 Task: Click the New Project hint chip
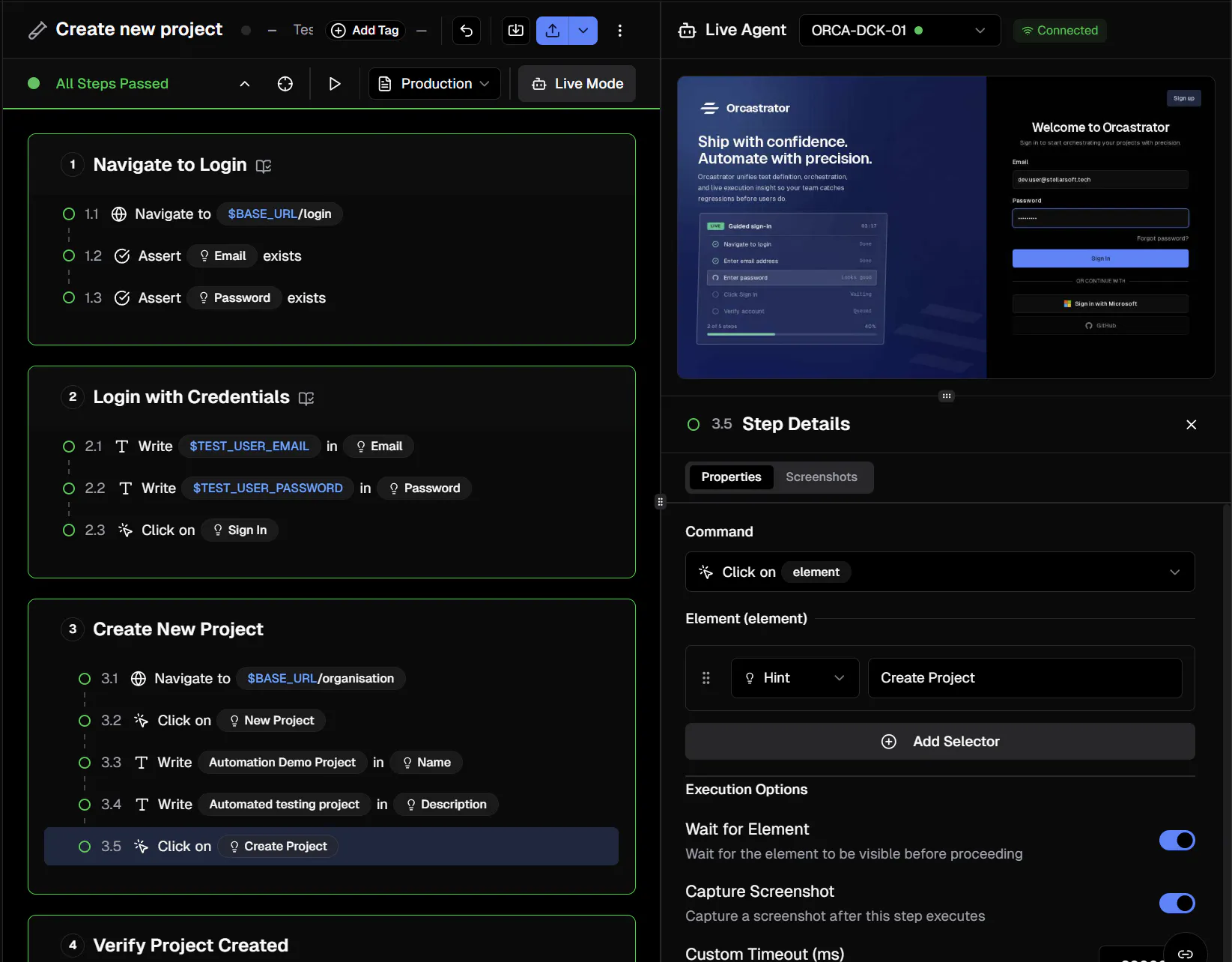(271, 721)
